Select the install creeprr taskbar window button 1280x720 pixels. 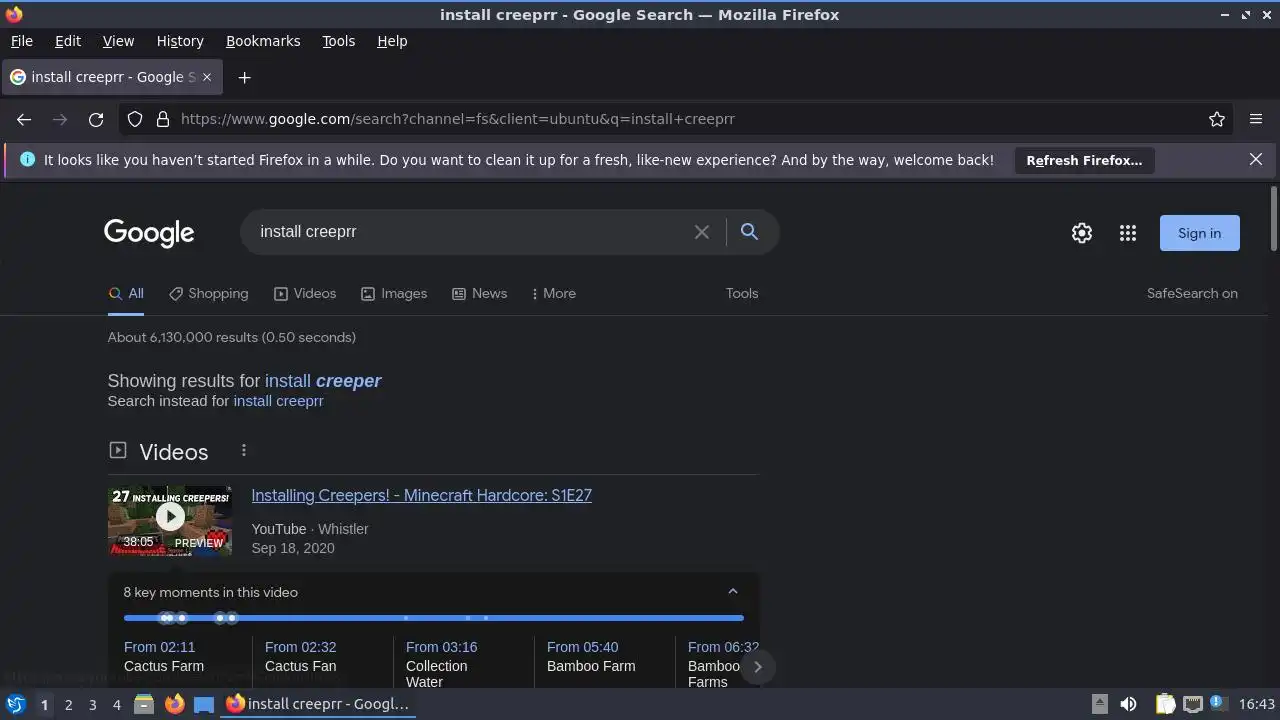(x=318, y=704)
